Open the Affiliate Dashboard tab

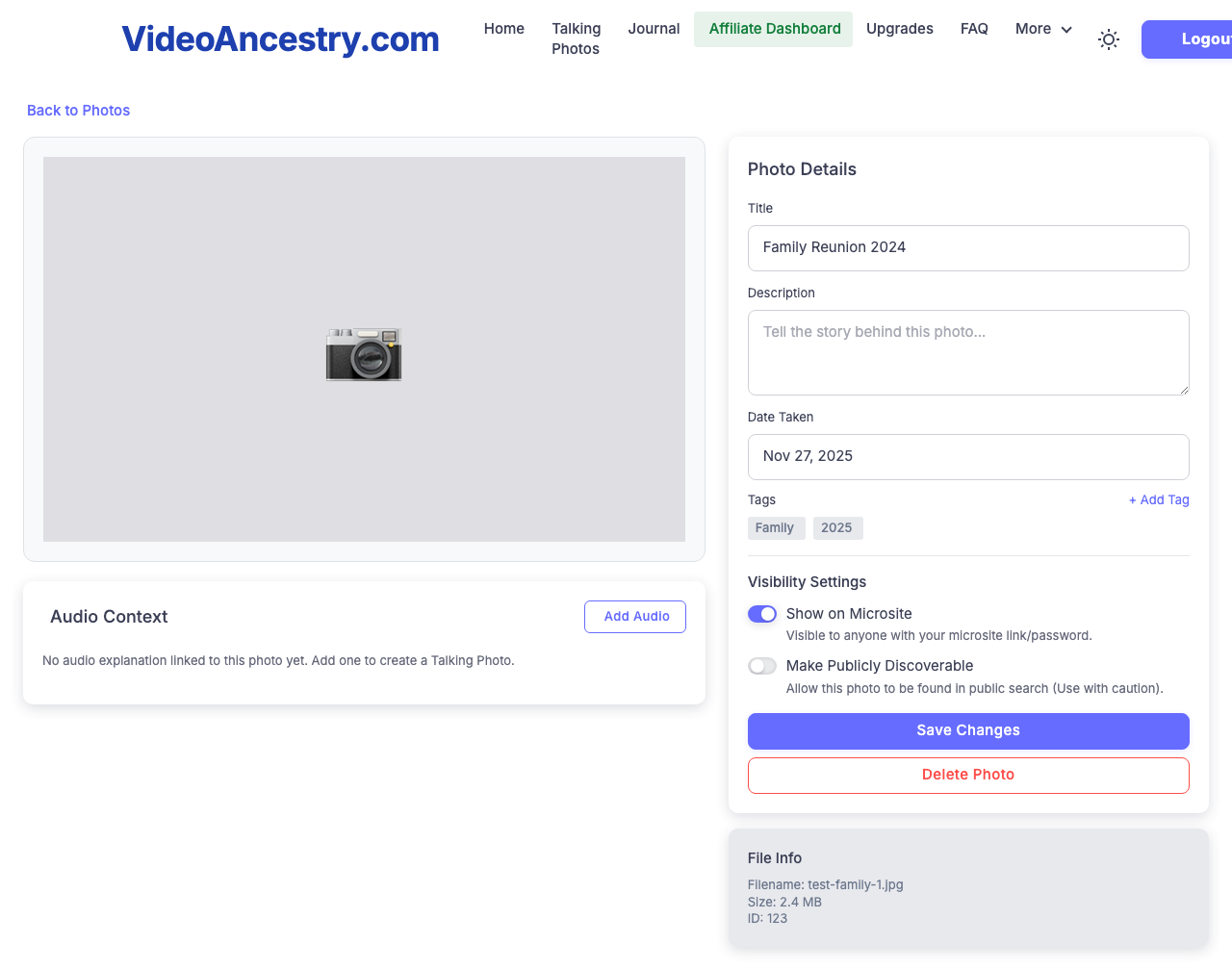coord(774,29)
